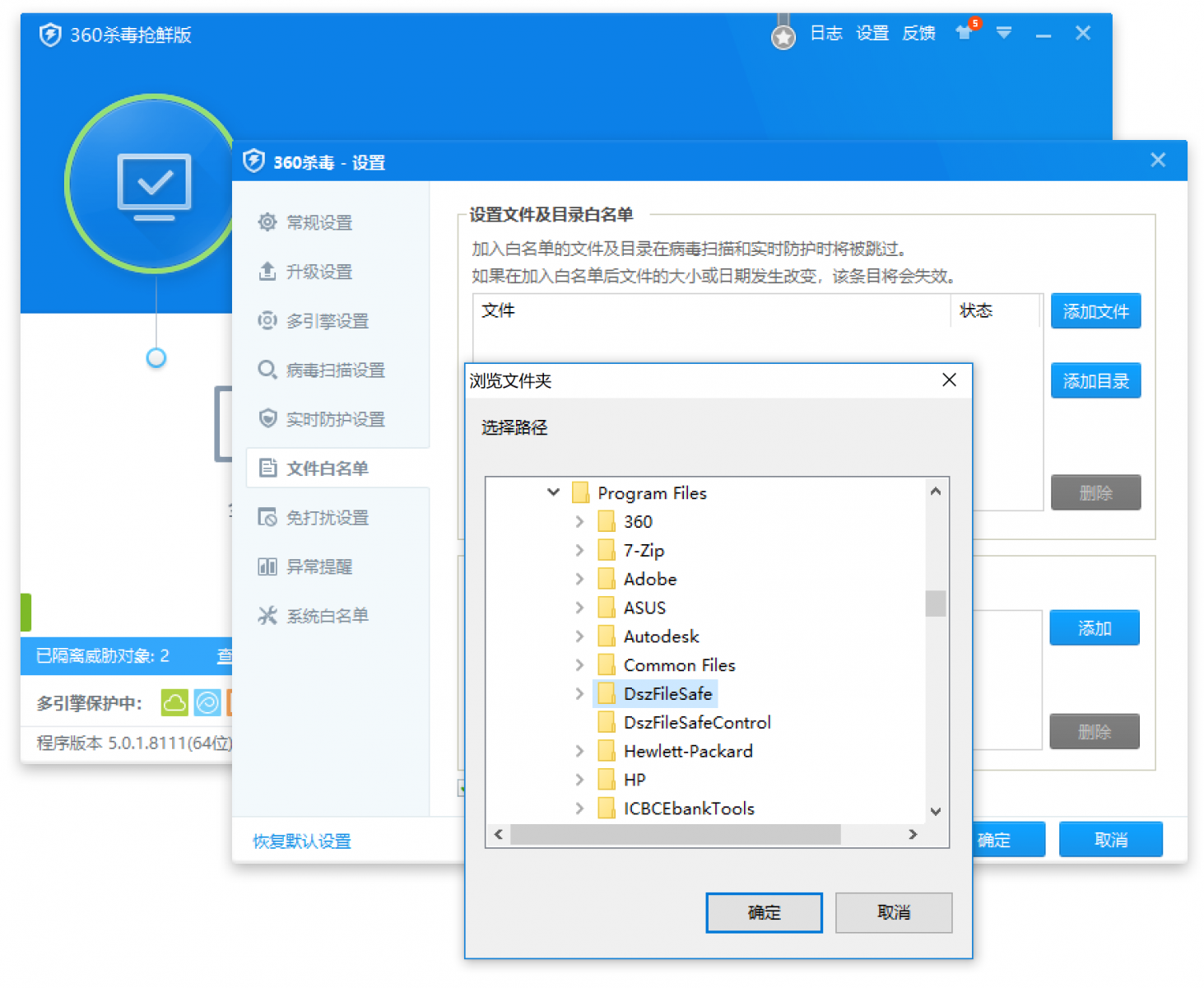Image resolution: width=1204 pixels, height=988 pixels.
Task: Click the green cloud engine icon
Action: pos(174,702)
